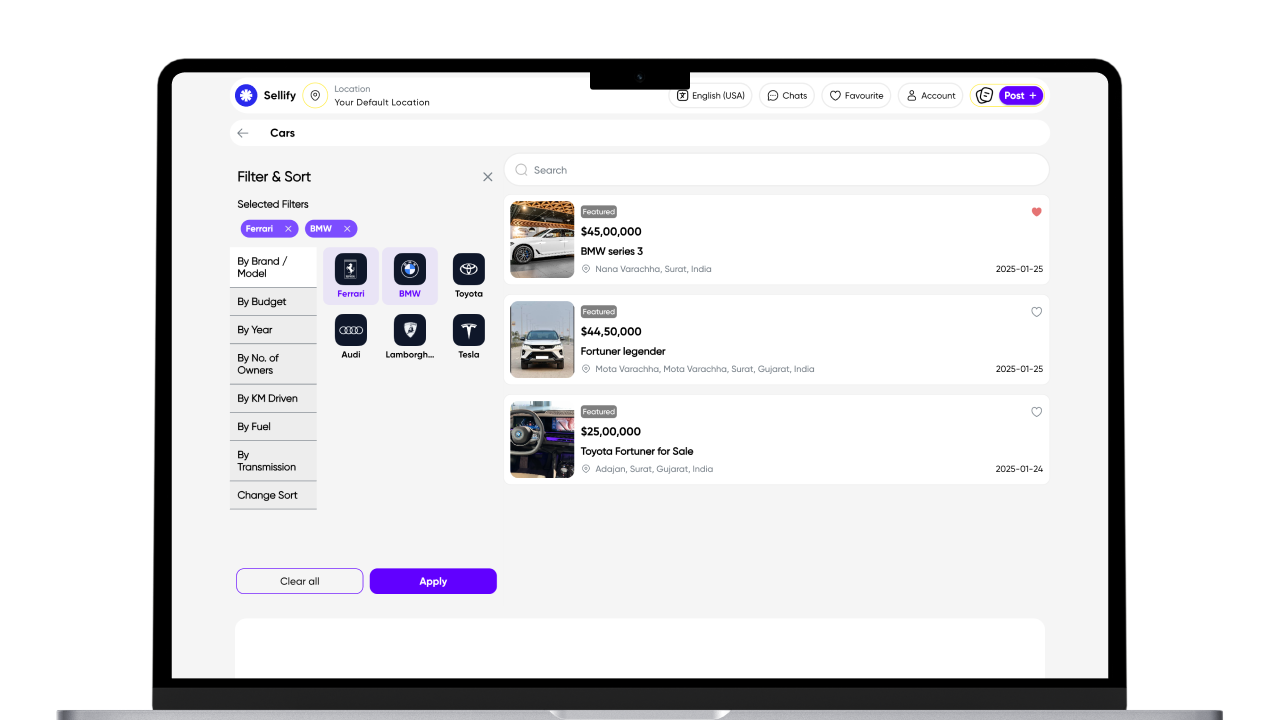
Task: Open the Account button
Action: click(x=930, y=95)
